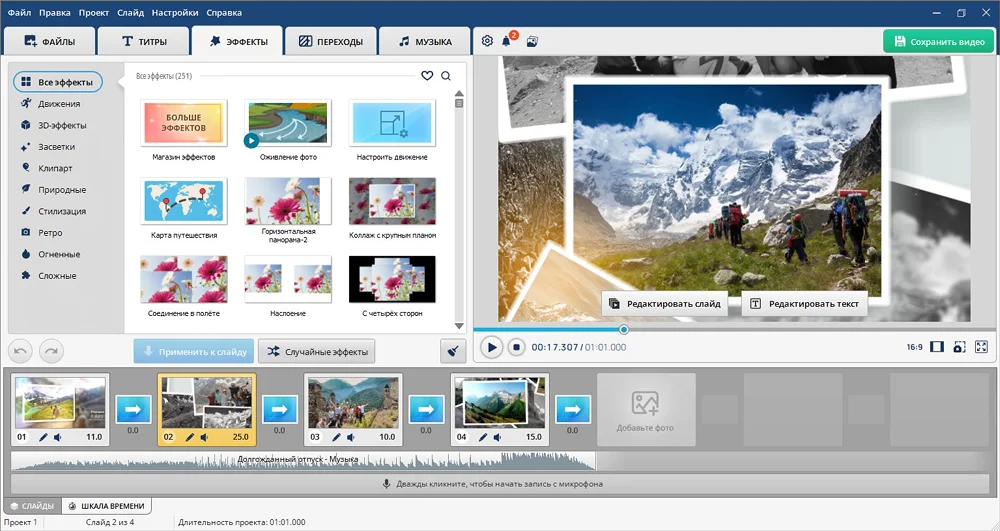Click the pencil edit icon on slide 02
Screen dimensions: 1000x531
[x=189, y=437]
